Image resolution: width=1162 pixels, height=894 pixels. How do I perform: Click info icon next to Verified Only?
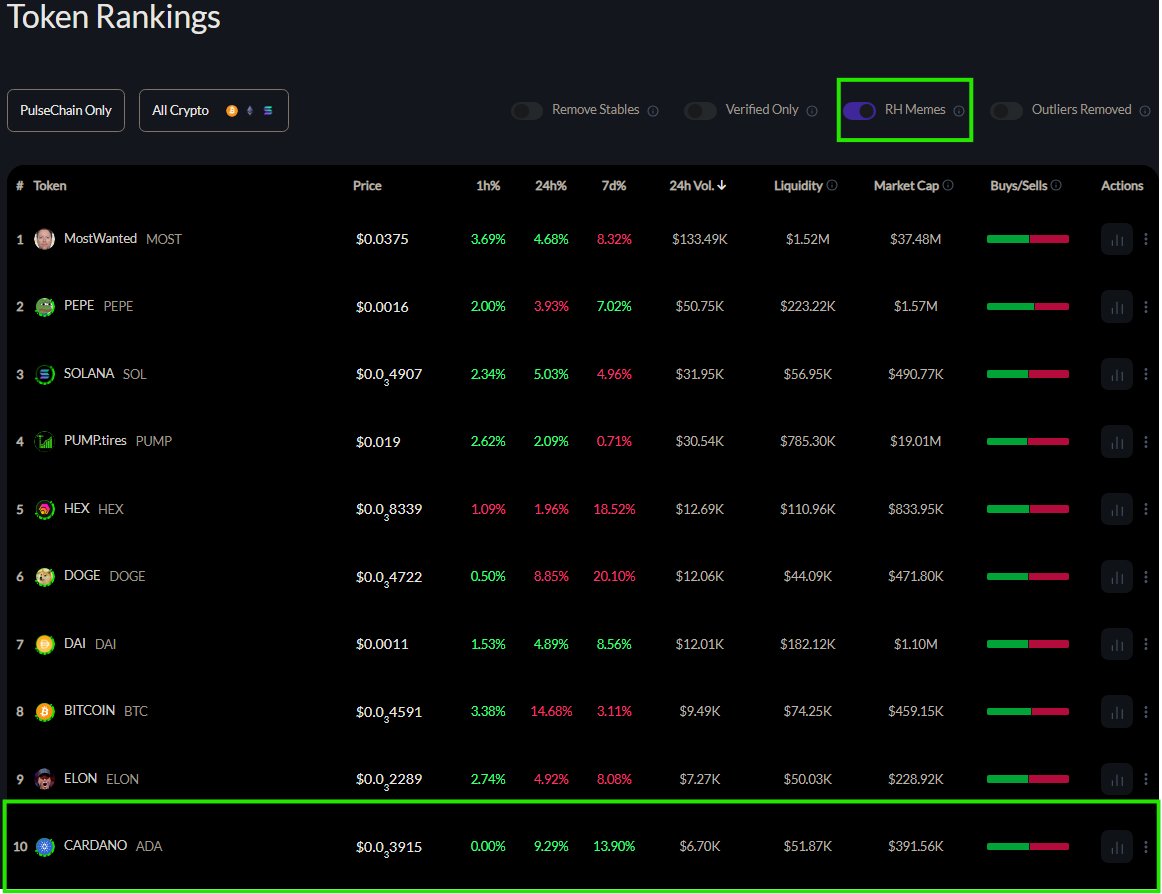tap(812, 111)
